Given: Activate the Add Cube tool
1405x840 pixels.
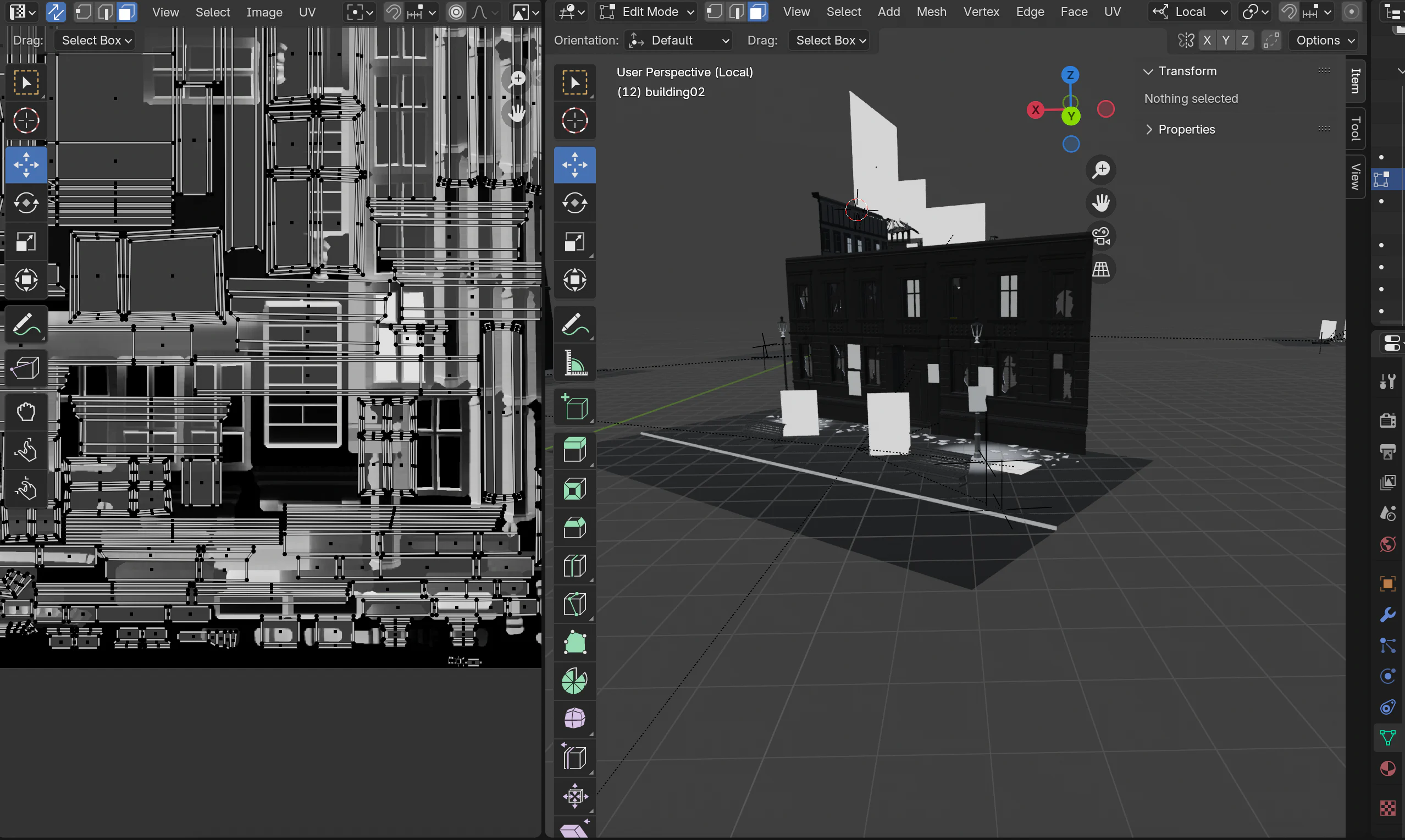Looking at the screenshot, I should tap(574, 407).
